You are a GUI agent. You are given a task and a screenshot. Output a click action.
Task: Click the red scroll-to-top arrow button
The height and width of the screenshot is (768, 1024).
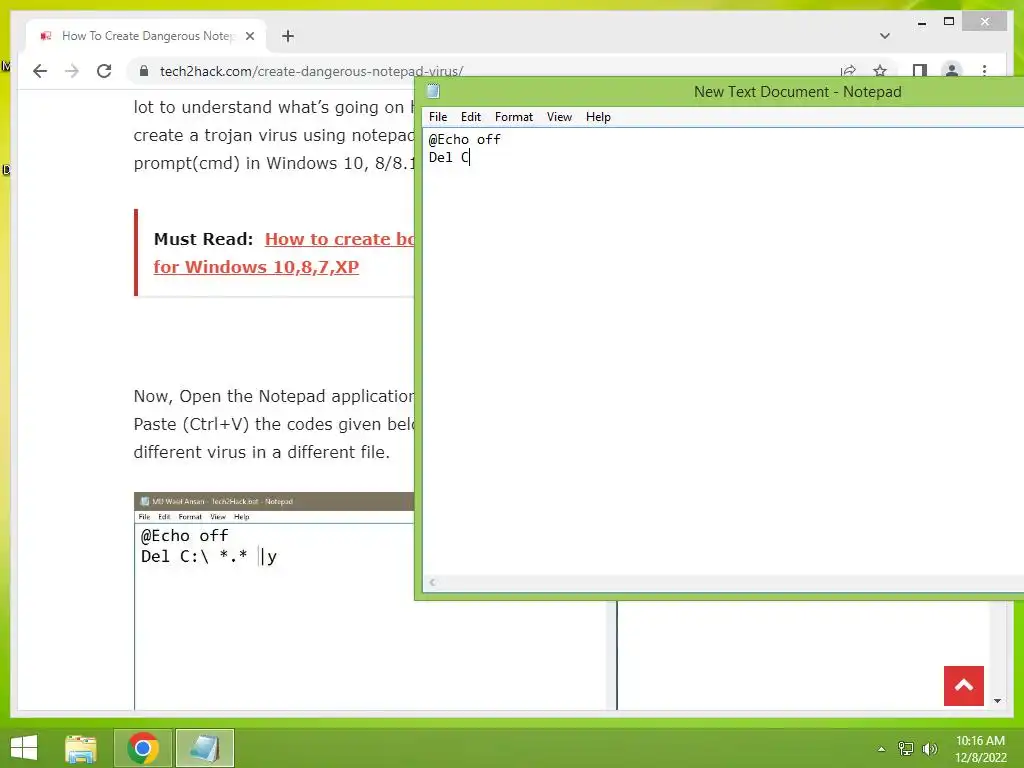pyautogui.click(x=963, y=686)
